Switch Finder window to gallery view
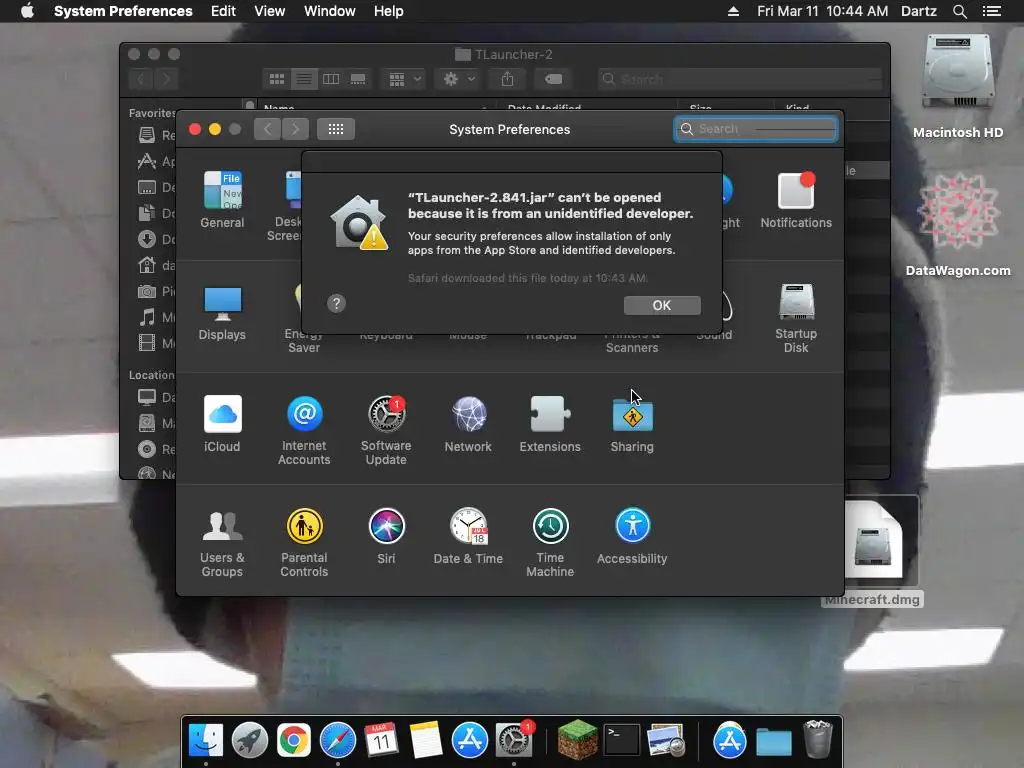The height and width of the screenshot is (768, 1024). [358, 79]
